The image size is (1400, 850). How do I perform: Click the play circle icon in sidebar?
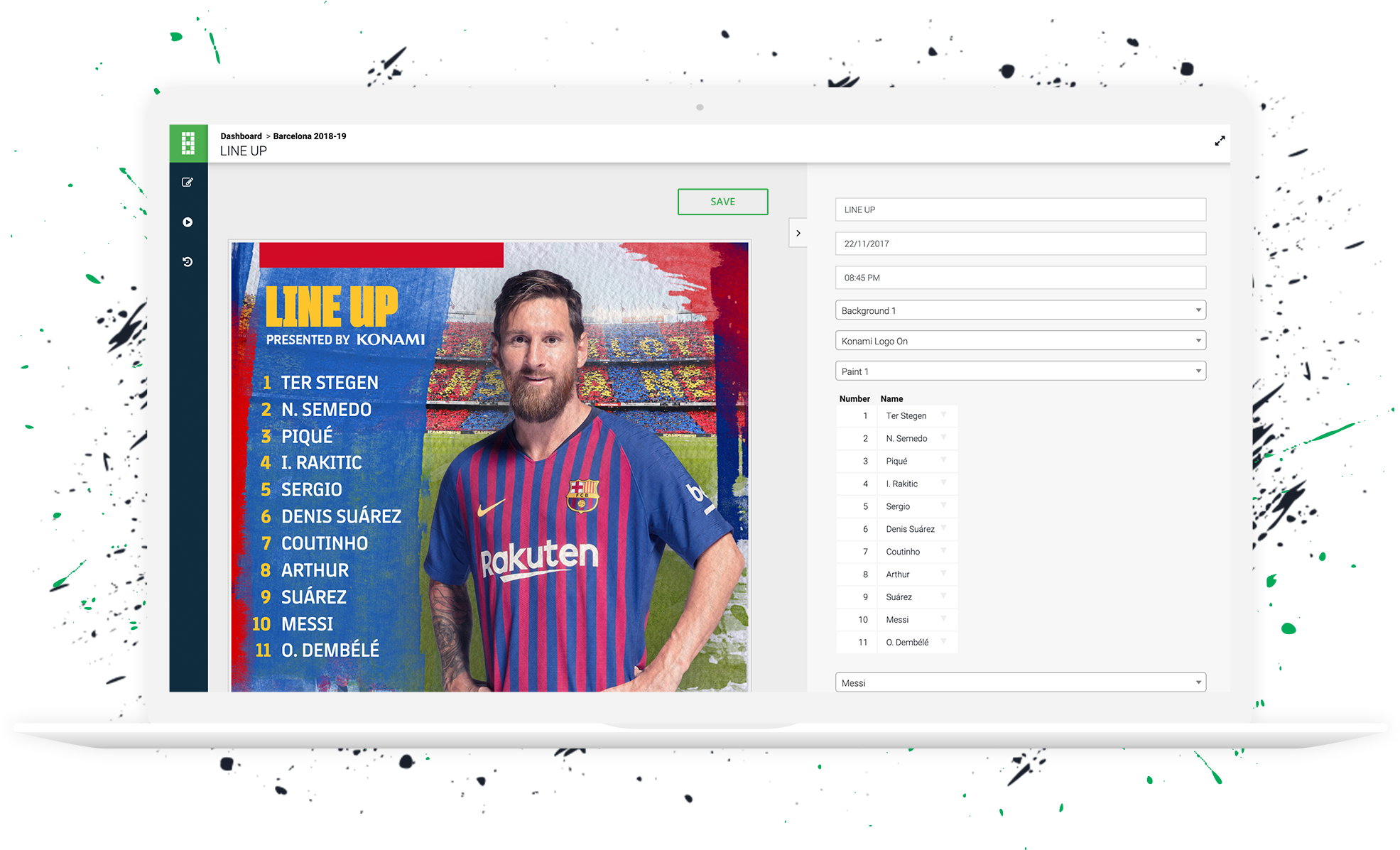click(188, 222)
